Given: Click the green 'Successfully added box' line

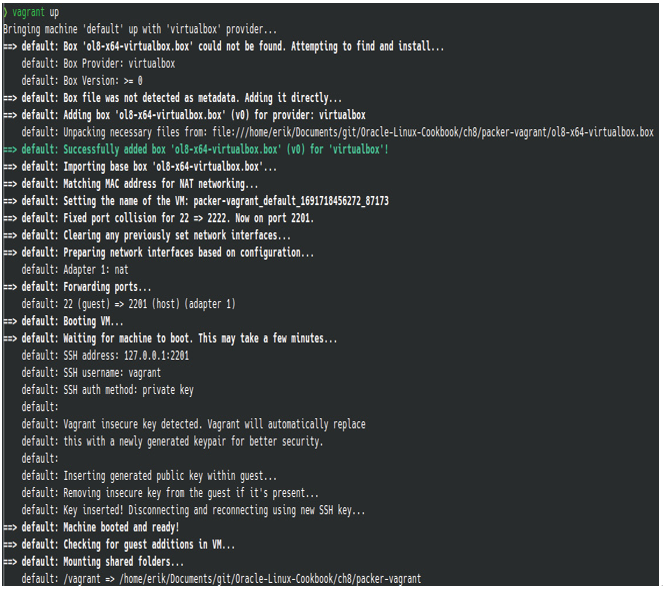Looking at the screenshot, I should tap(196, 150).
